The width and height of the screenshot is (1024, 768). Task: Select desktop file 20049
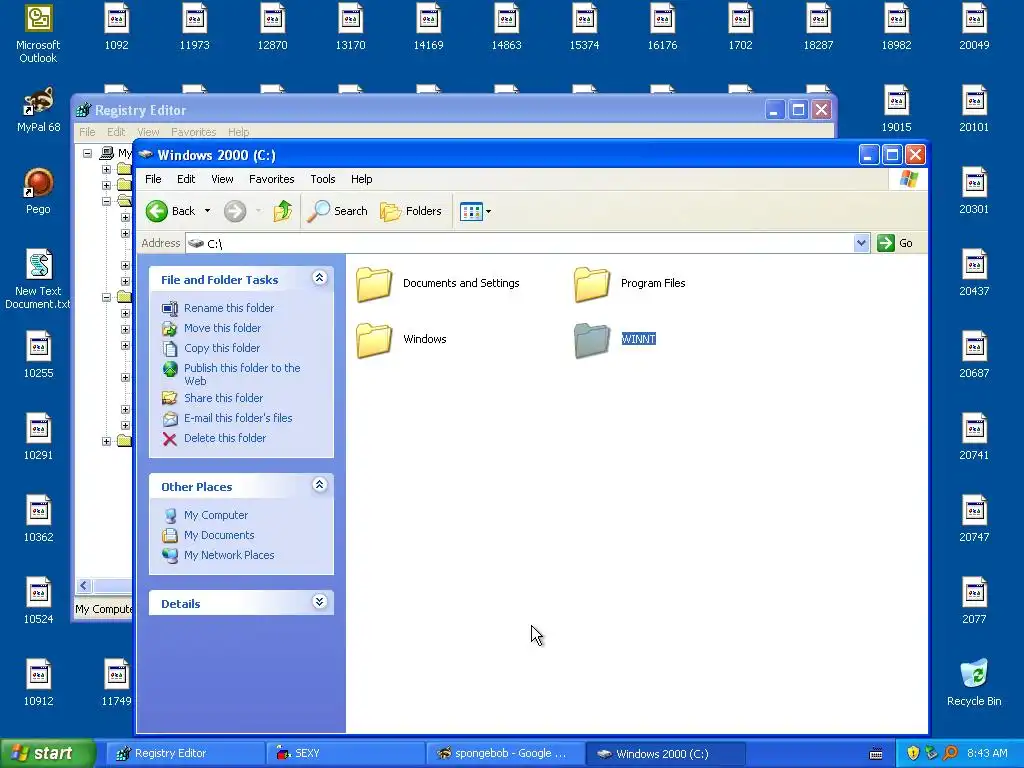coord(974,27)
